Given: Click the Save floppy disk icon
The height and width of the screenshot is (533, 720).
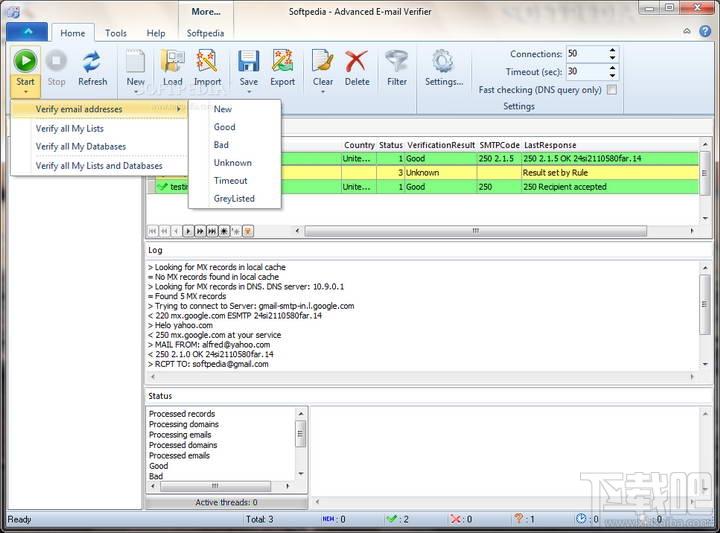Looking at the screenshot, I should [248, 61].
